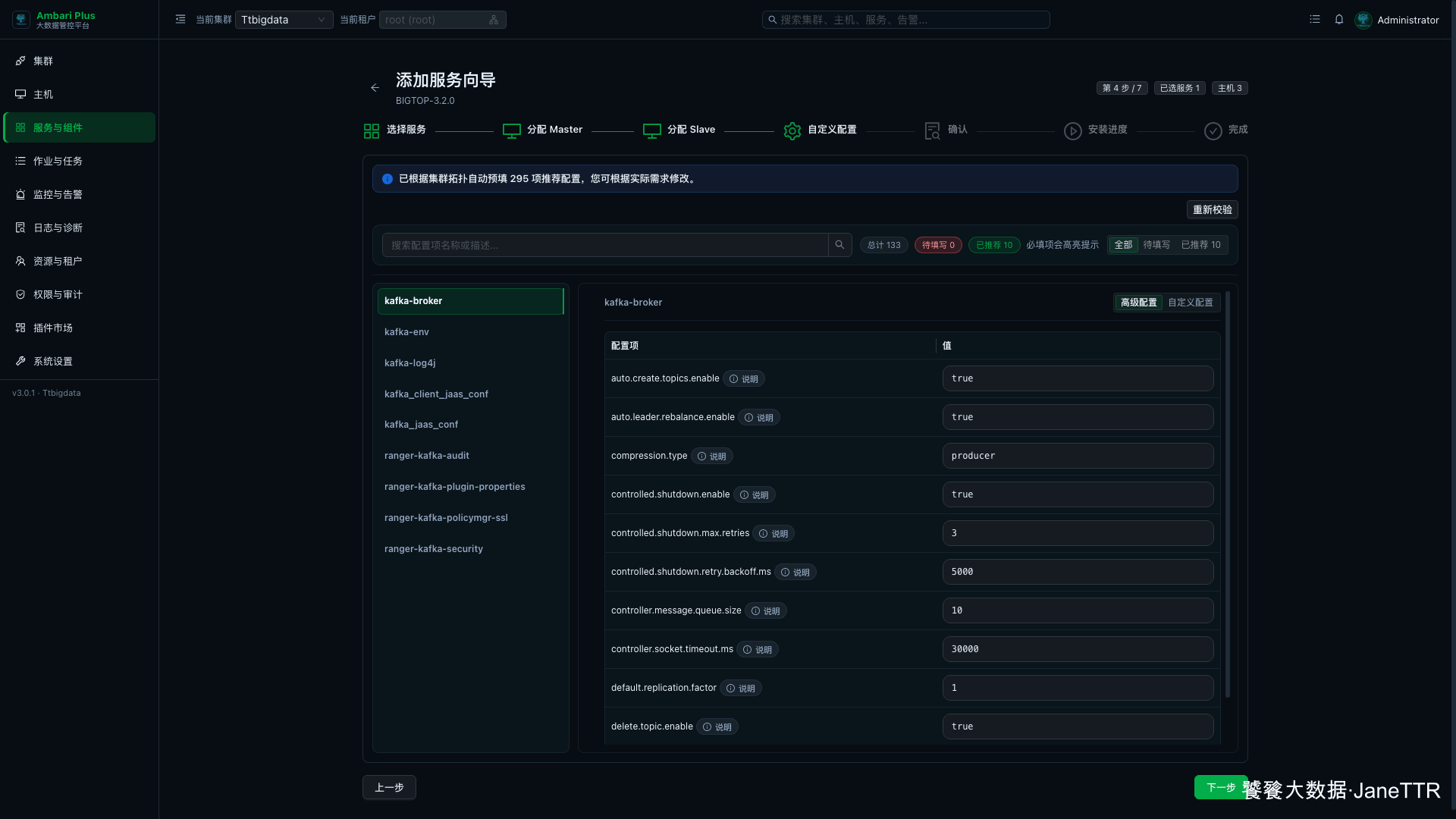Select ranger-kafka-plugin-properties config category
Viewport: 1456px width, 819px height.
point(470,487)
